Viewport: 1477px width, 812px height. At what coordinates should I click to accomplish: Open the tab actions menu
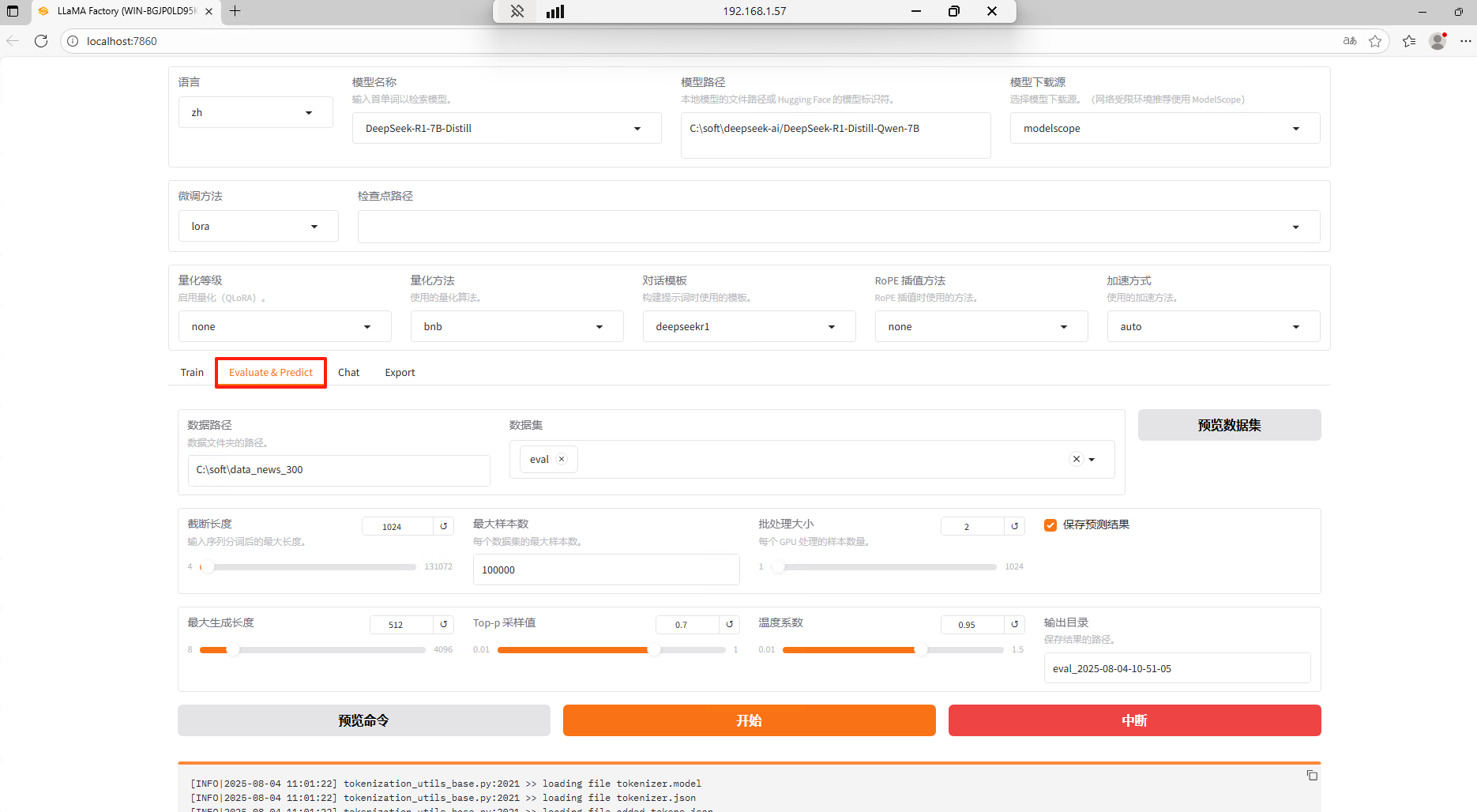click(13, 11)
